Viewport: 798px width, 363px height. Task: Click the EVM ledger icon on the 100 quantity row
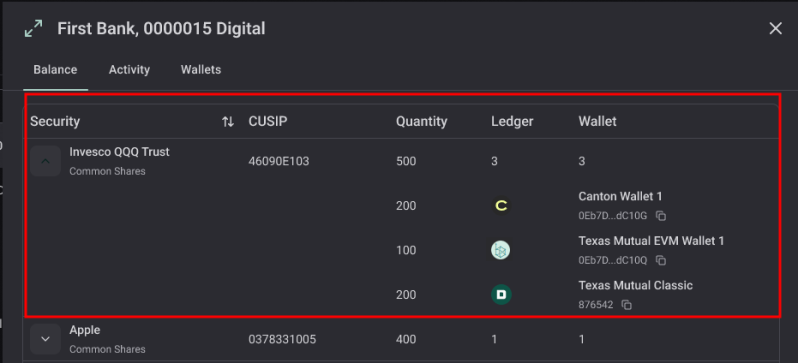pyautogui.click(x=501, y=250)
